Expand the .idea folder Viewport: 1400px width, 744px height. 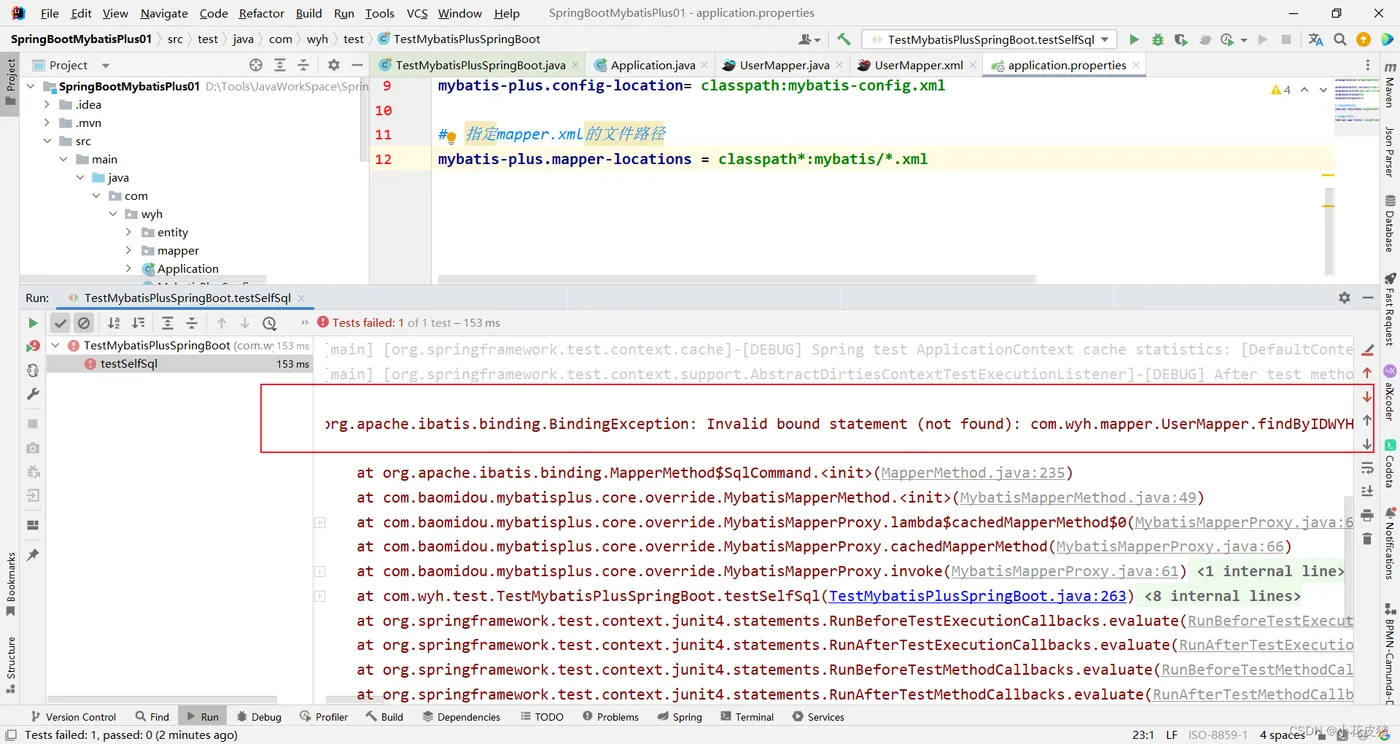(47, 104)
